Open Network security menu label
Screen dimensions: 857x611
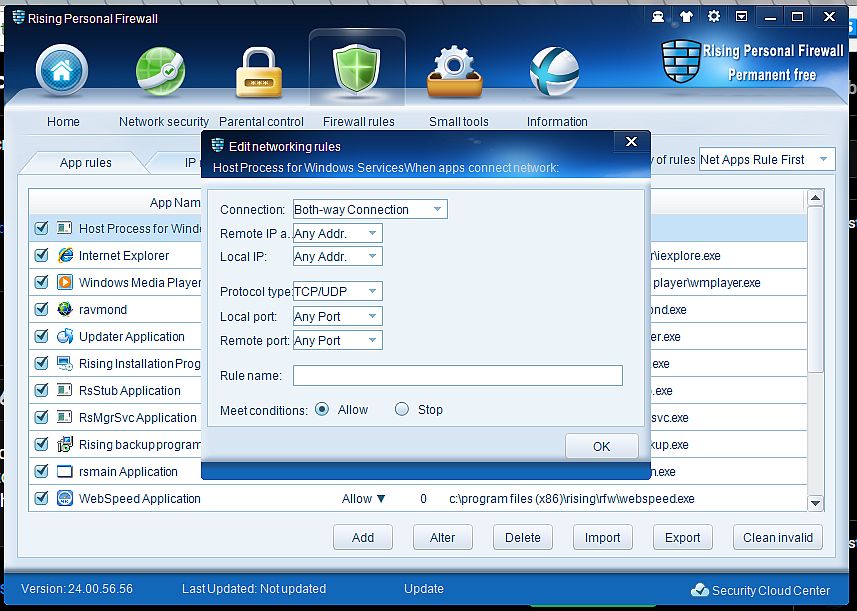[164, 121]
